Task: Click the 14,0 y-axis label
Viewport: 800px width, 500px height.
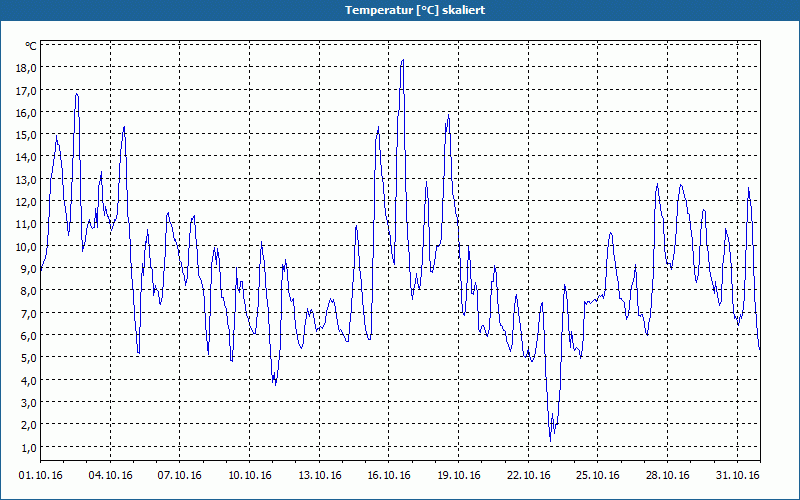Action: click(x=27, y=157)
